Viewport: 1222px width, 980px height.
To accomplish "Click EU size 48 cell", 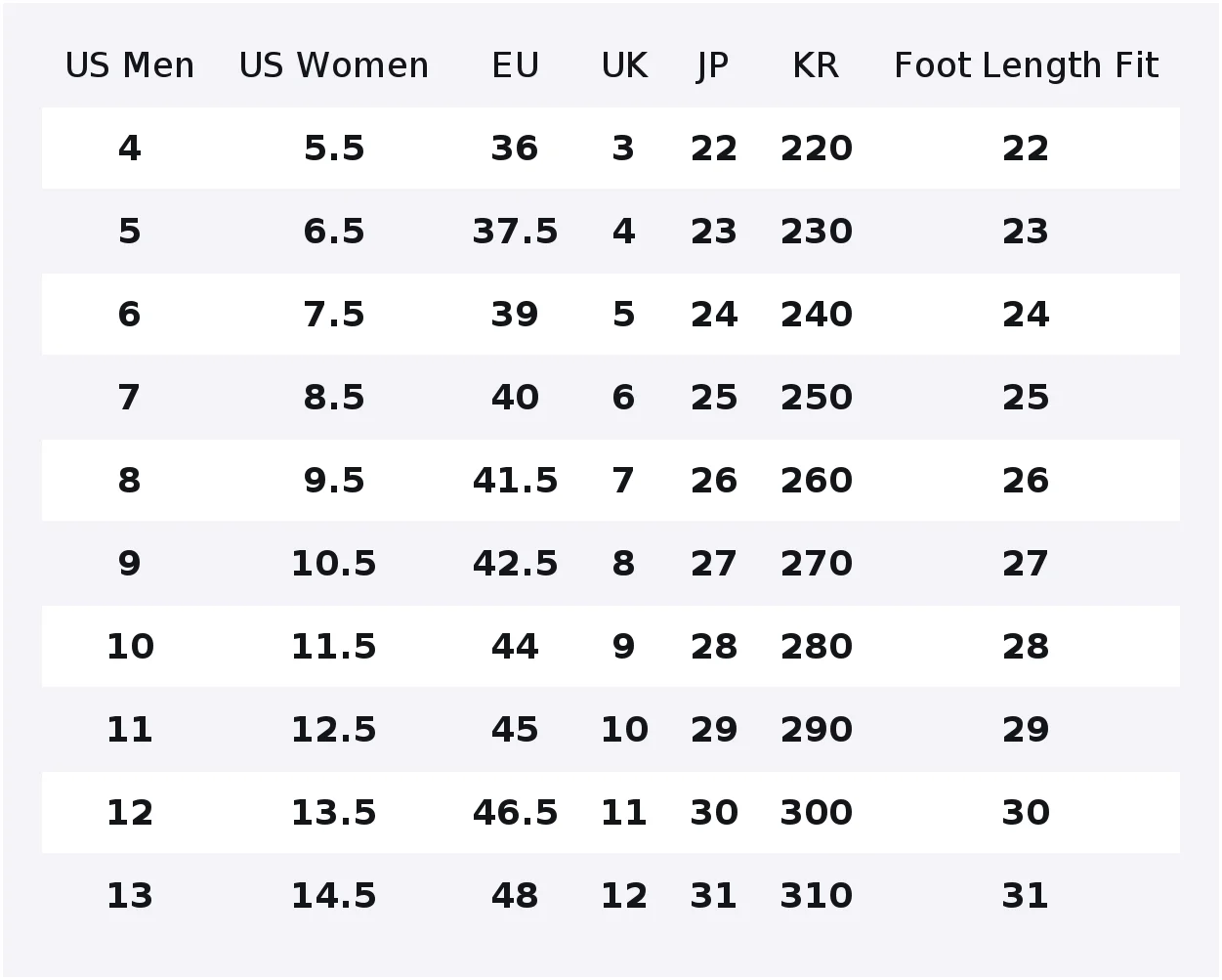I will 515,896.
